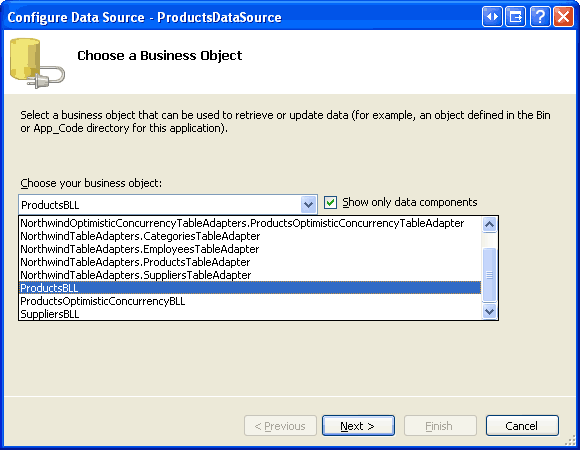Close the Configure Data Source dialog
580x450 pixels.
coord(563,17)
